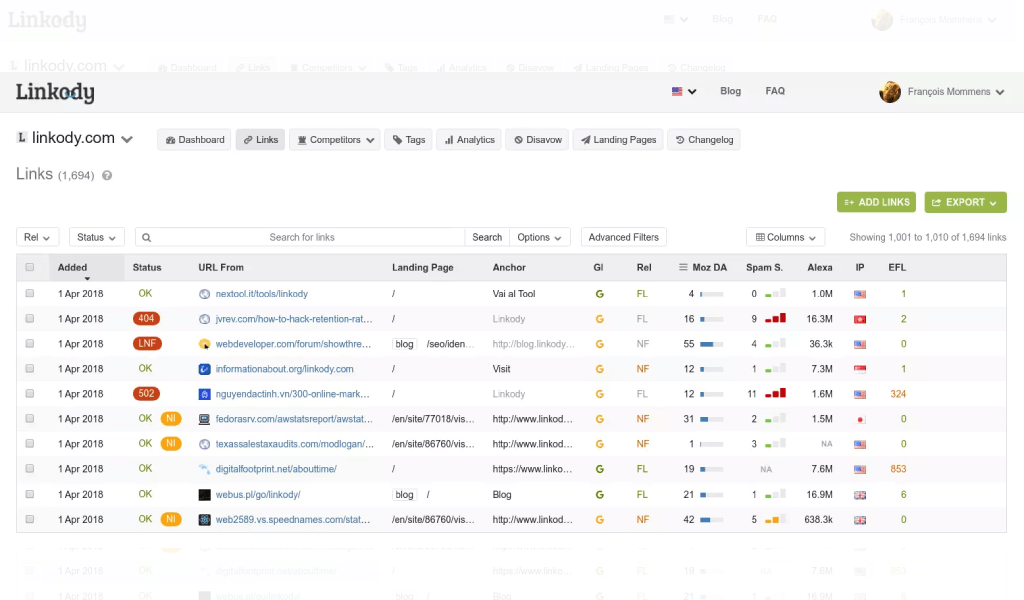Open the François Mommens account menu
This screenshot has width=1024, height=600.
(955, 92)
